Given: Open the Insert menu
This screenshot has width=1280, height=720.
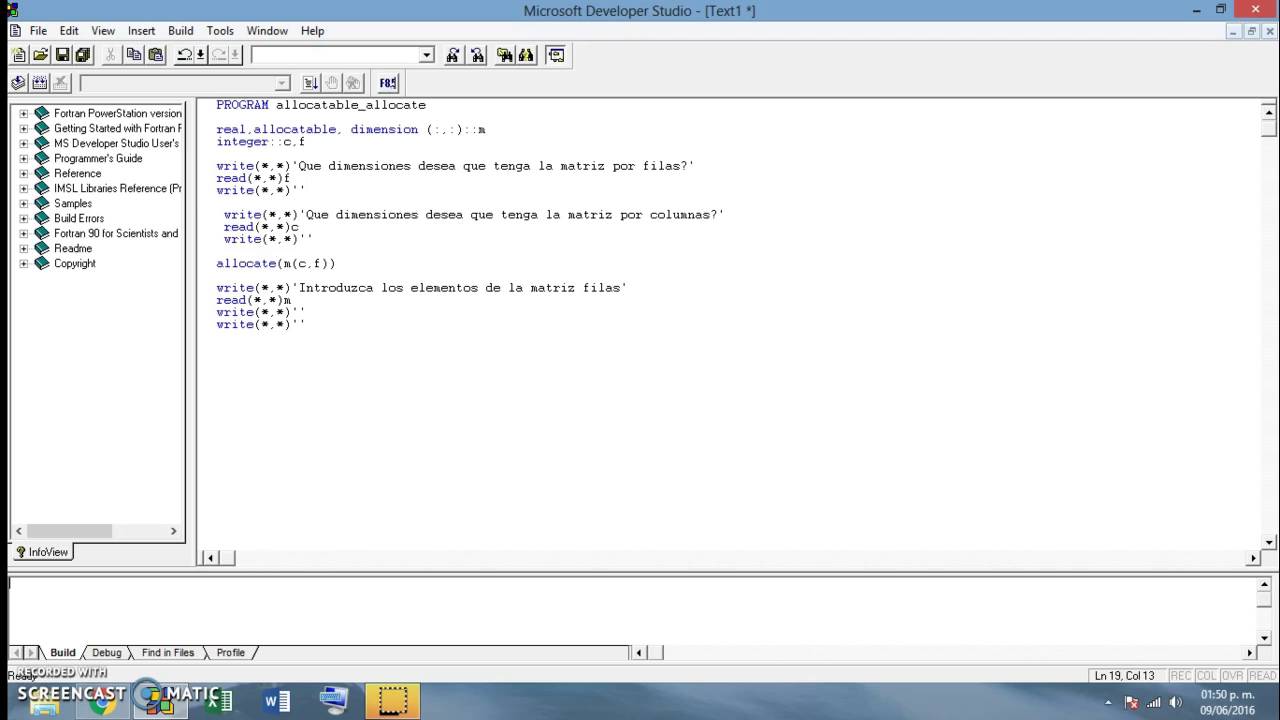Looking at the screenshot, I should 141,31.
